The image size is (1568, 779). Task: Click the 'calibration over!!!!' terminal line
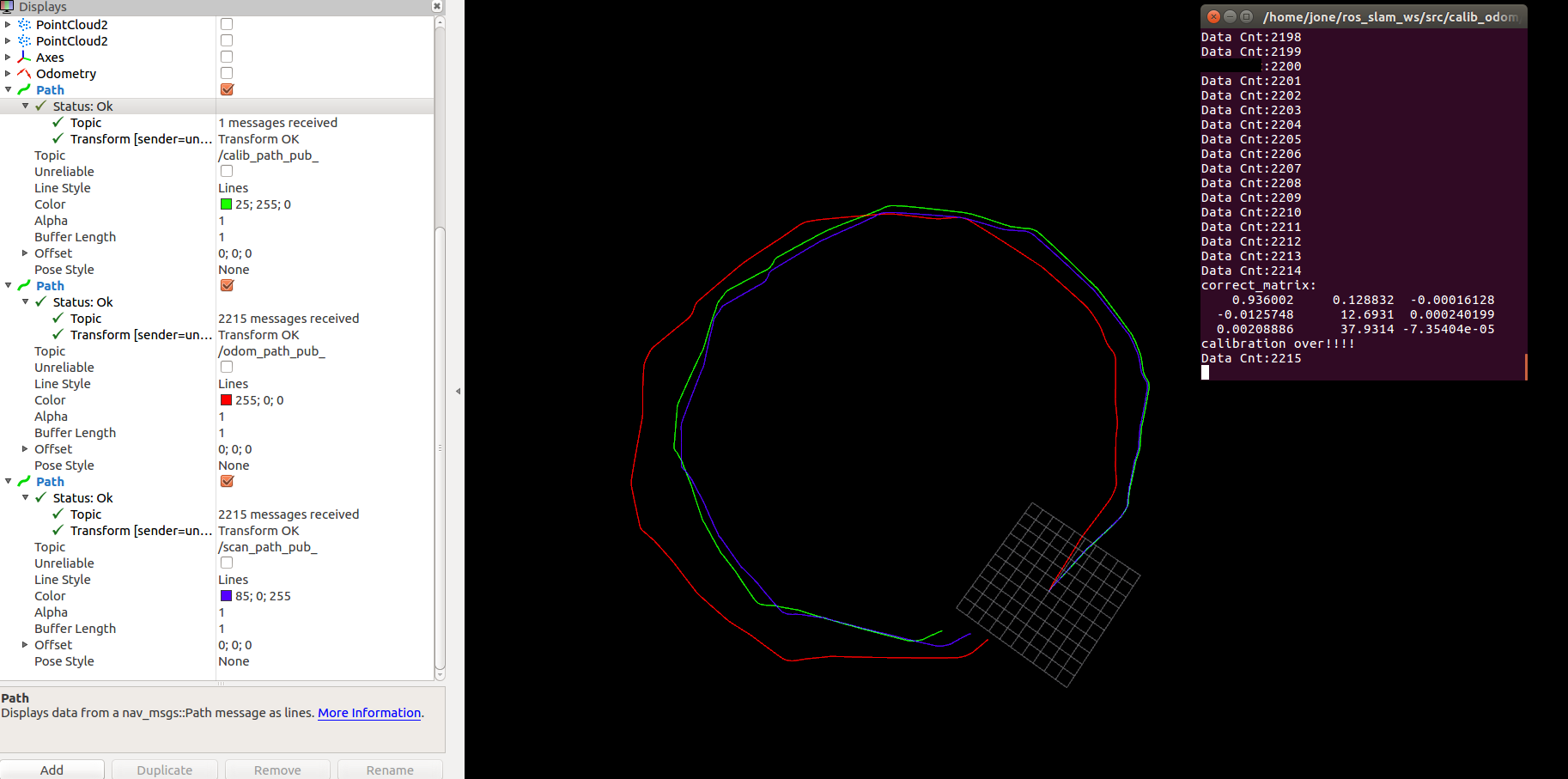[1278, 344]
